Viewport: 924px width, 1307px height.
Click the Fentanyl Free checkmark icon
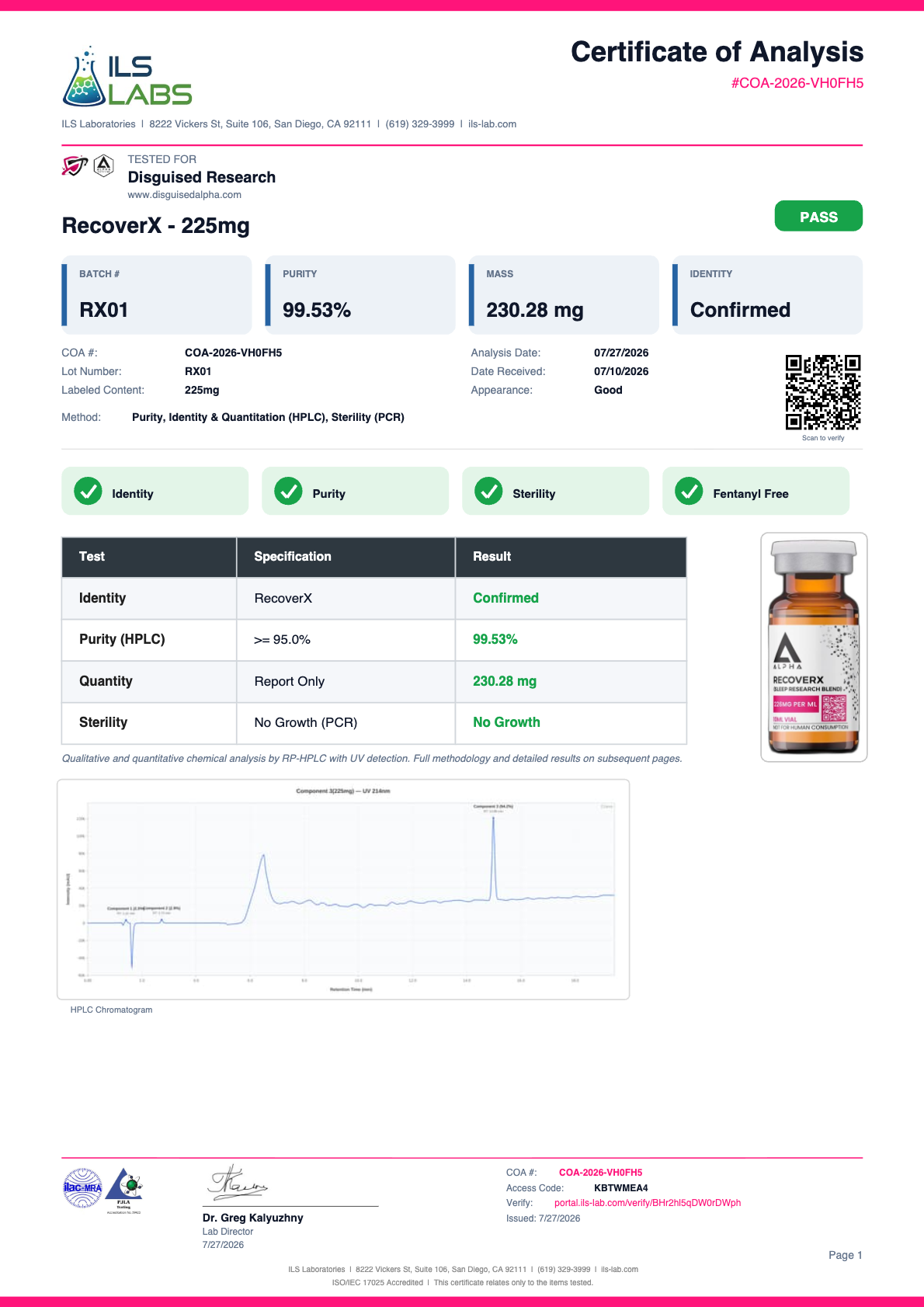(689, 491)
